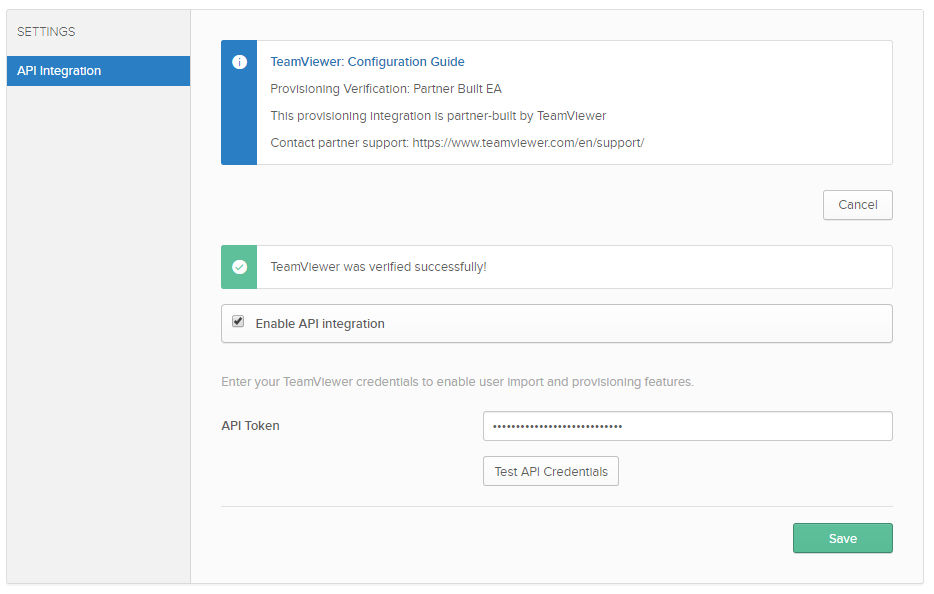Screen dimensions: 934x594
Task: Click the SETTINGS sidebar heading
Action: [46, 32]
